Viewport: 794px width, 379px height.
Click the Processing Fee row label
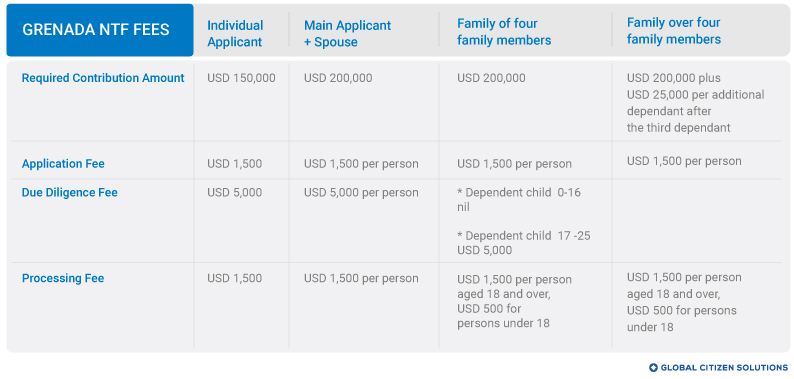63,278
